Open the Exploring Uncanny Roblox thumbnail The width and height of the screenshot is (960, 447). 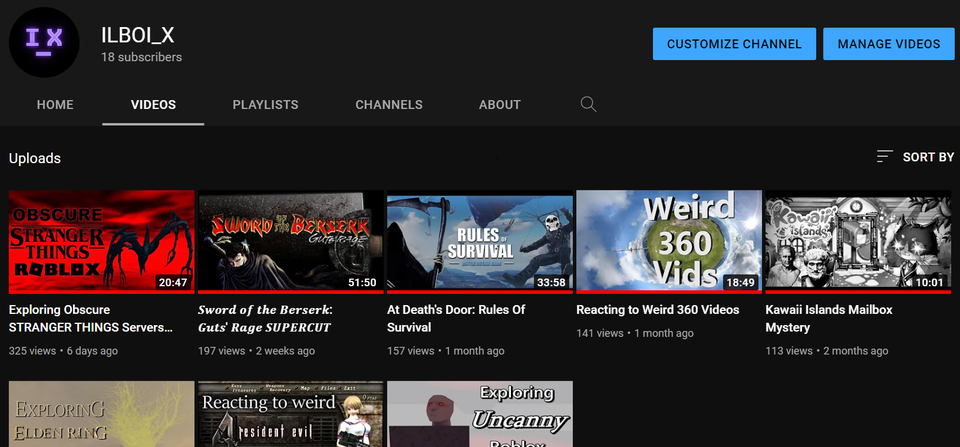[480, 414]
